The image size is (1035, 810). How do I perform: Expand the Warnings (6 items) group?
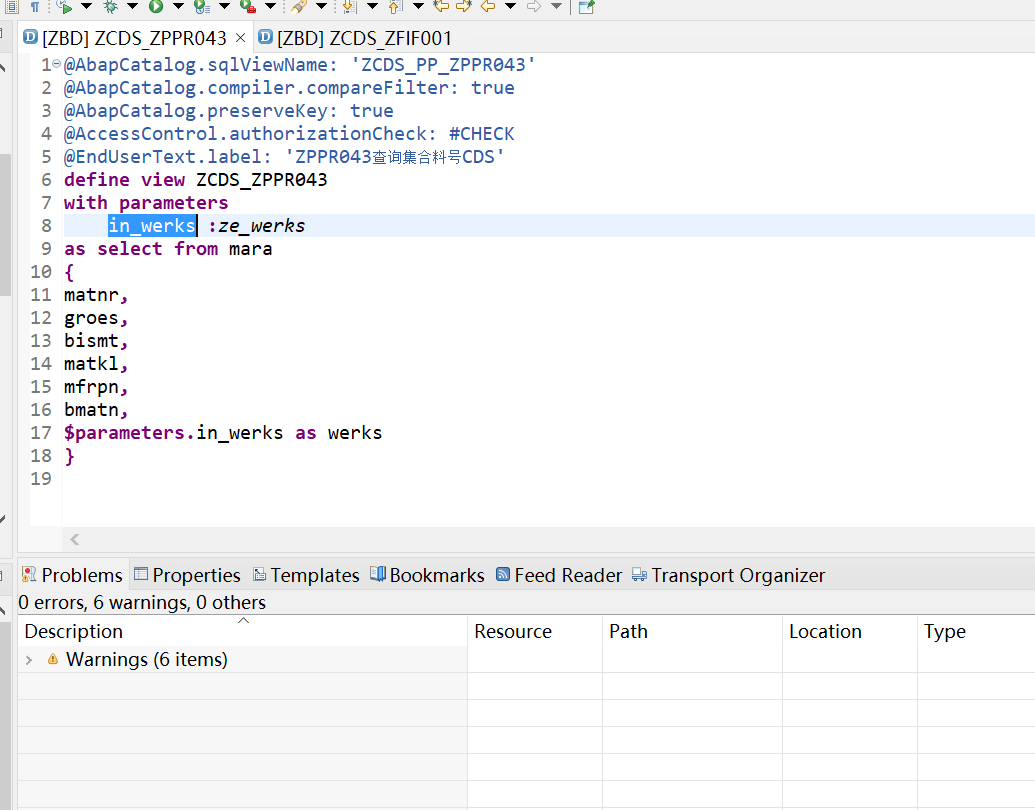[x=29, y=659]
